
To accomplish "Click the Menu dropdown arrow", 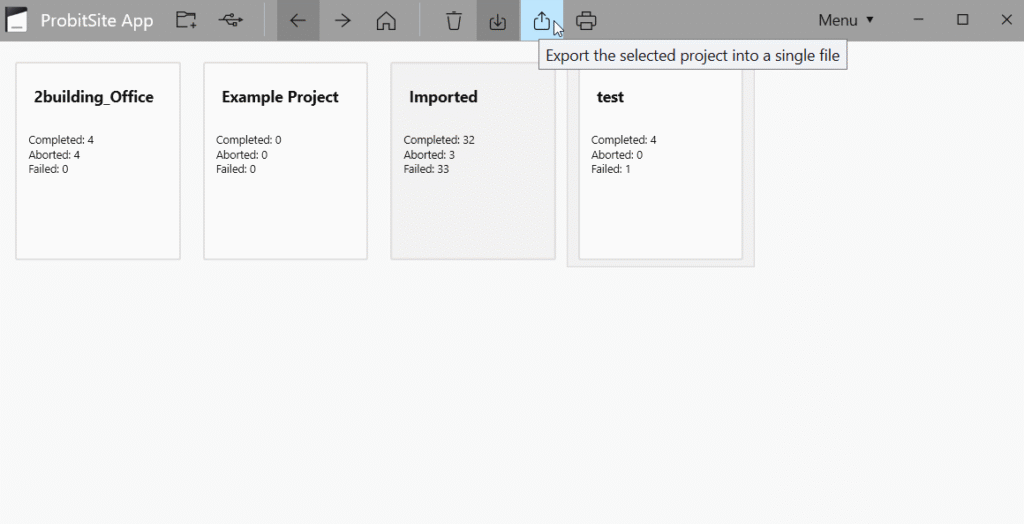I will click(x=870, y=20).
